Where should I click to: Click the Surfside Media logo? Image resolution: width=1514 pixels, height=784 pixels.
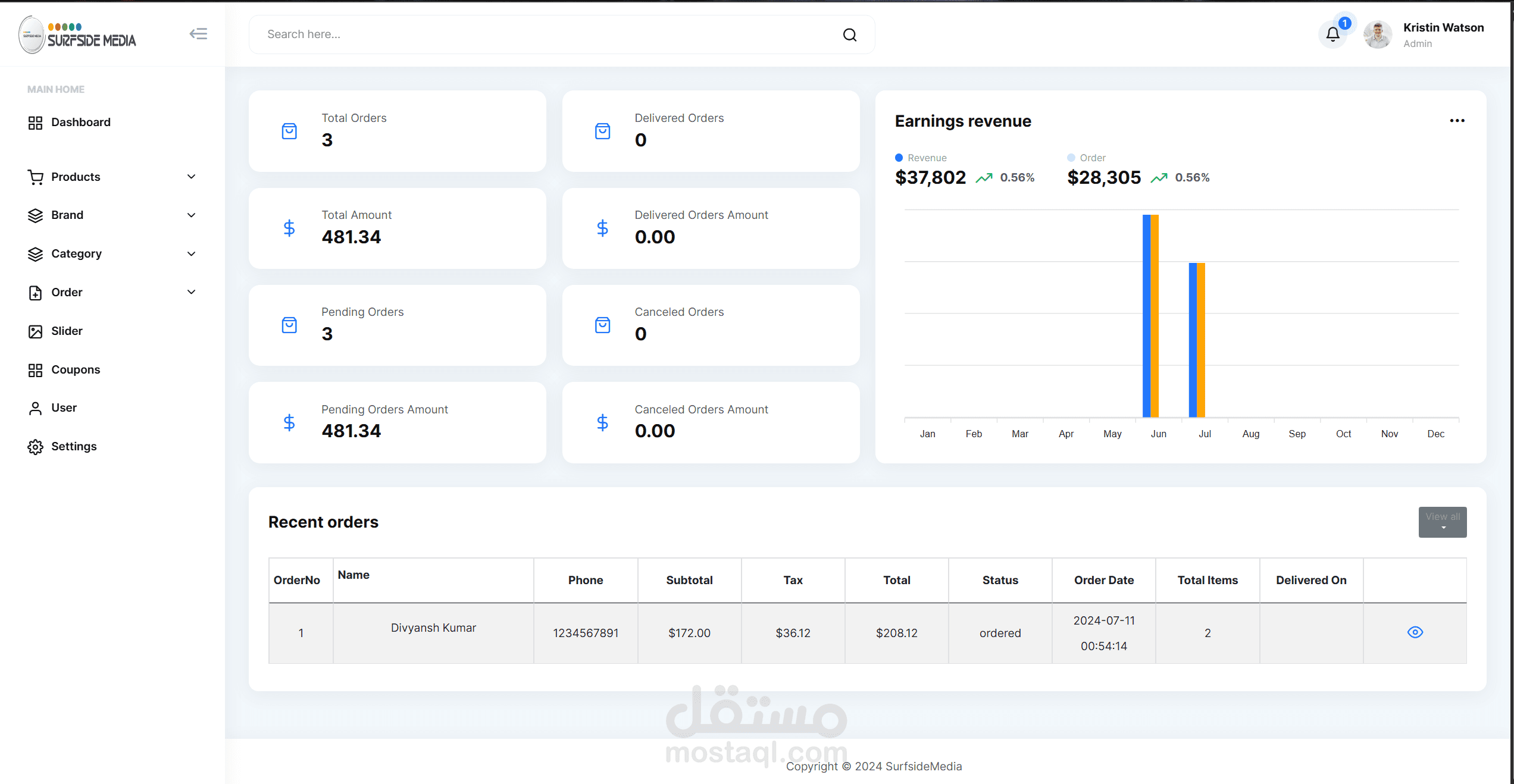tap(76, 35)
